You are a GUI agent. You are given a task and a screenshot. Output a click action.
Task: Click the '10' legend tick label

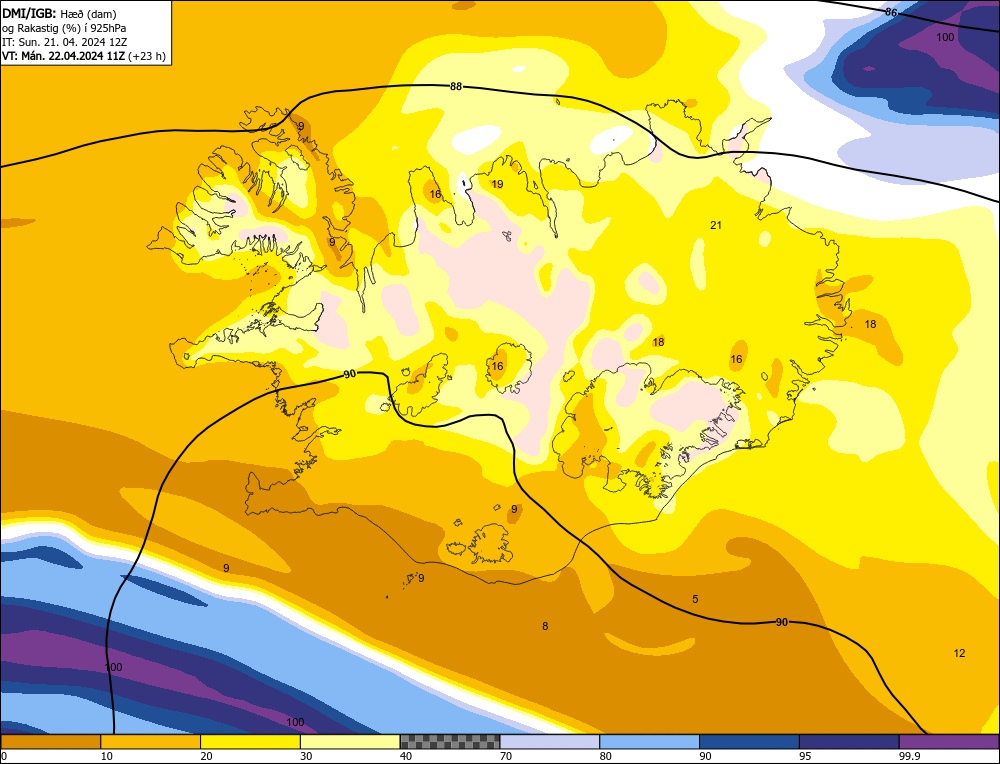pyautogui.click(x=107, y=756)
